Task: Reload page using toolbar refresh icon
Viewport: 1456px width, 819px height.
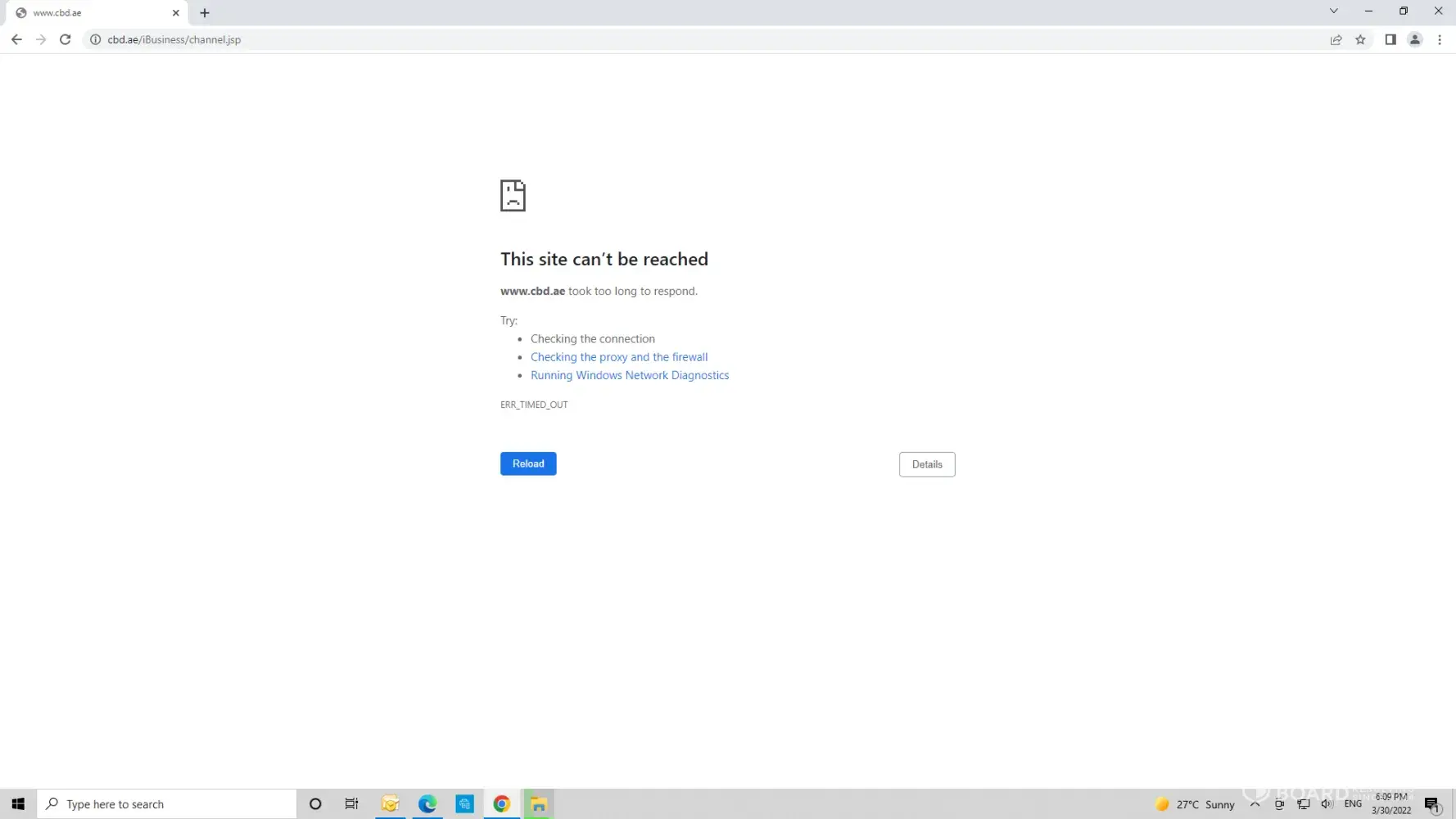Action: pyautogui.click(x=66, y=39)
